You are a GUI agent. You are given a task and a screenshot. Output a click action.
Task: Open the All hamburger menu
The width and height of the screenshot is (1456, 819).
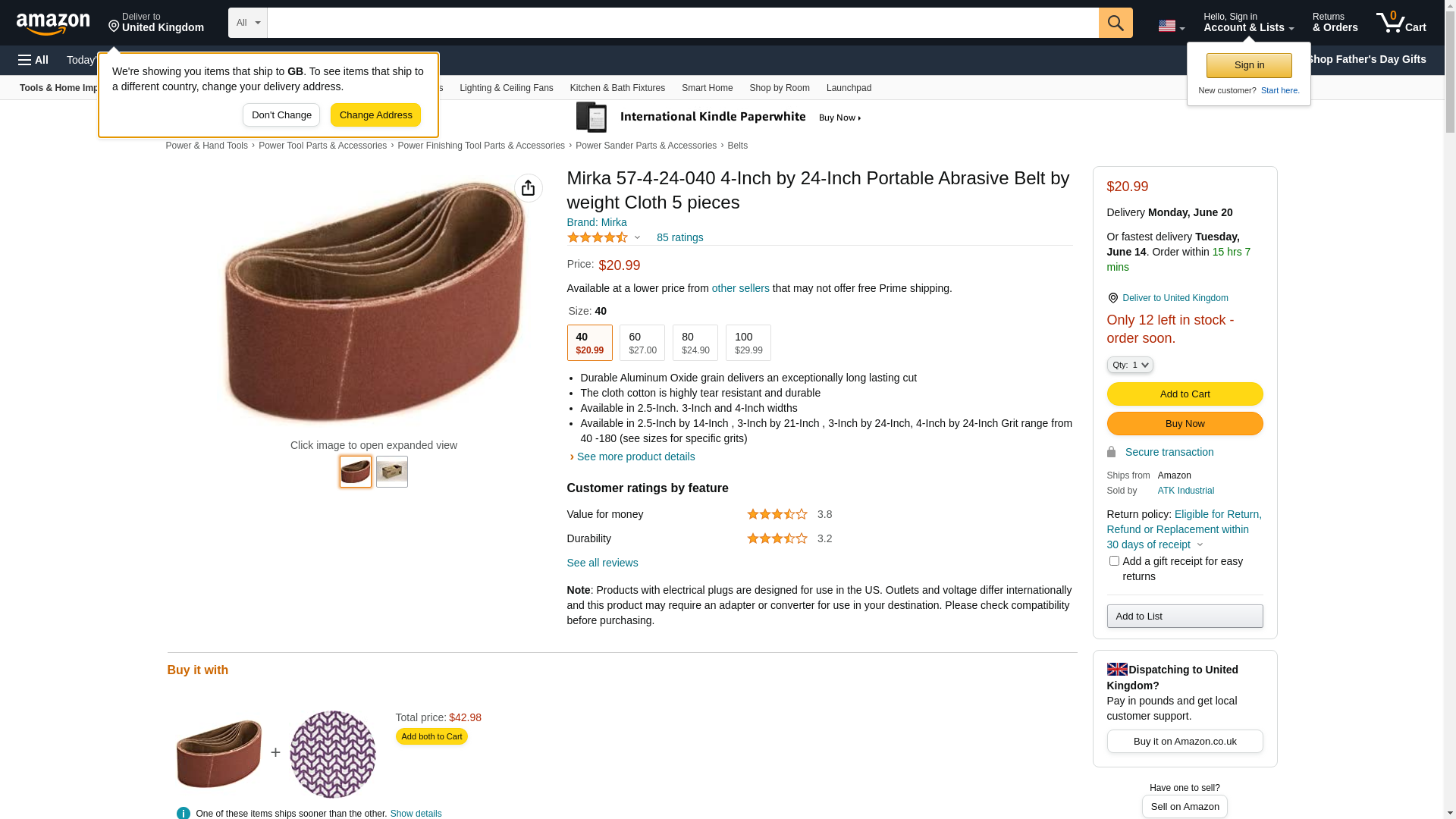tap(33, 60)
